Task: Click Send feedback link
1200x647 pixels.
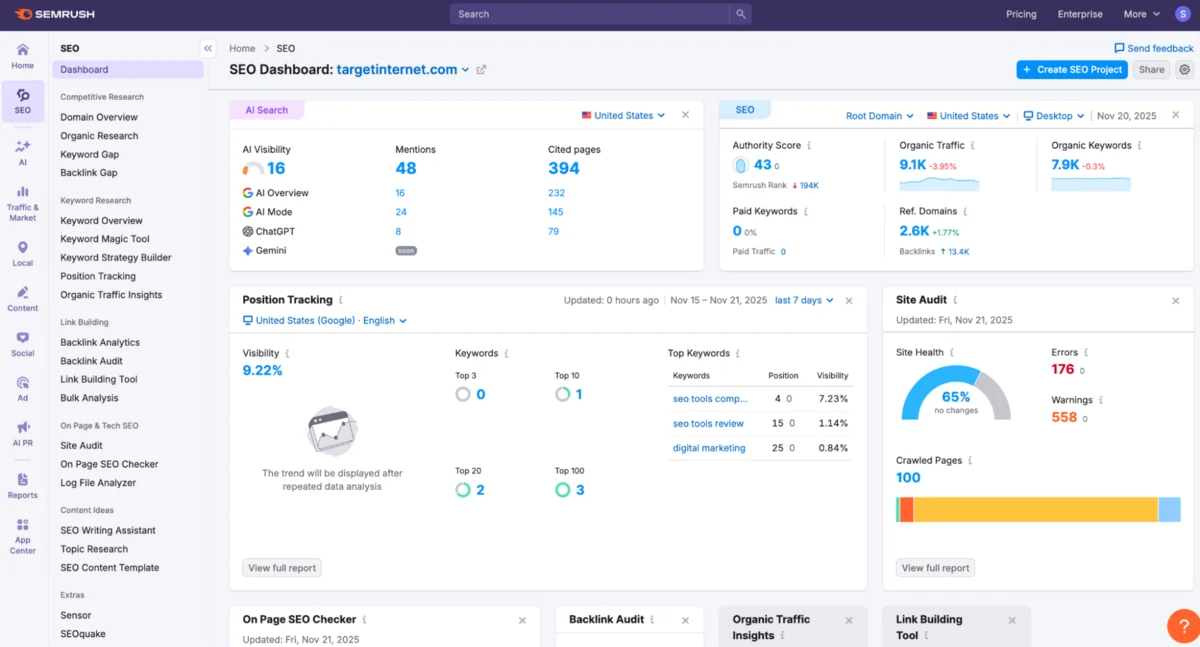Action: click(x=1154, y=48)
